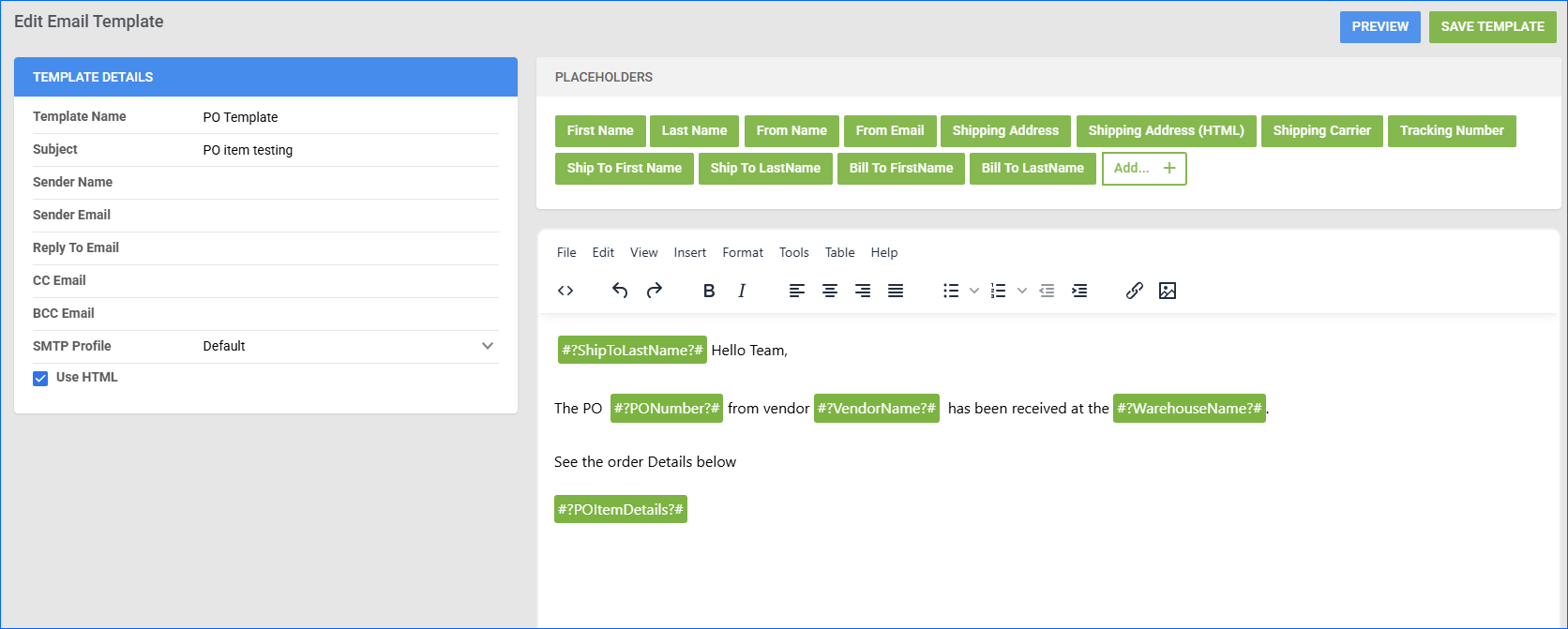Open the Help menu
1568x629 pixels.
tap(884, 252)
